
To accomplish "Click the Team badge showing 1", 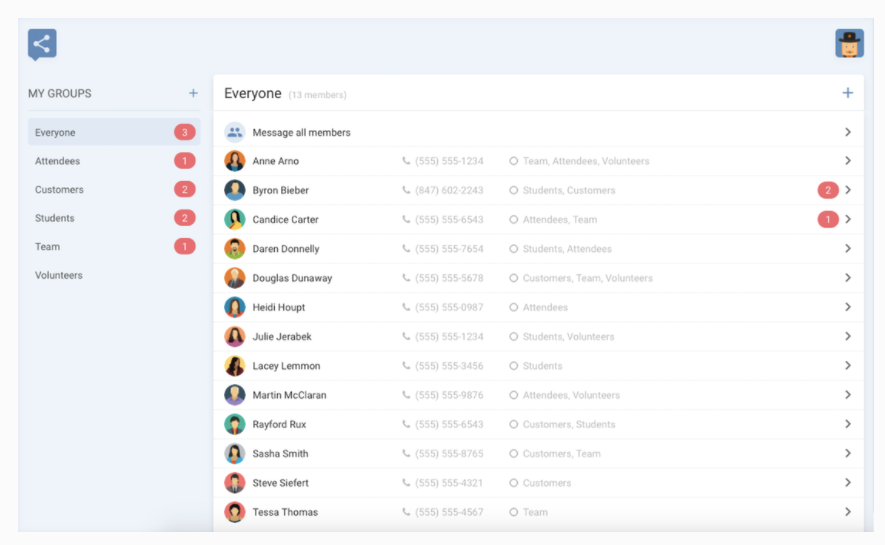I will pos(185,247).
